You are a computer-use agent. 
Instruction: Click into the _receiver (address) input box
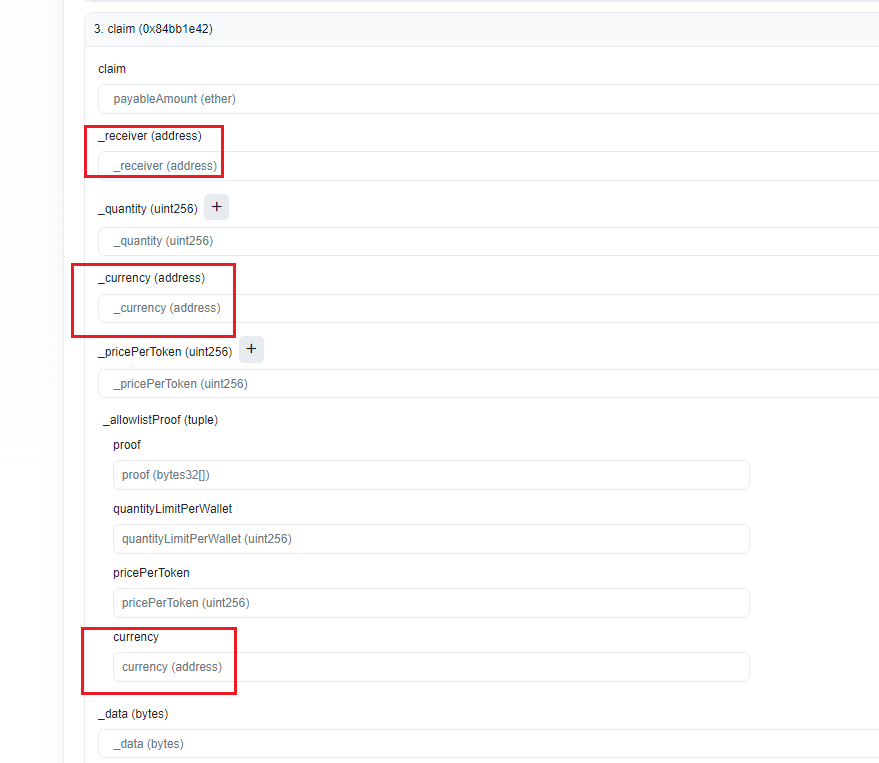pos(490,166)
